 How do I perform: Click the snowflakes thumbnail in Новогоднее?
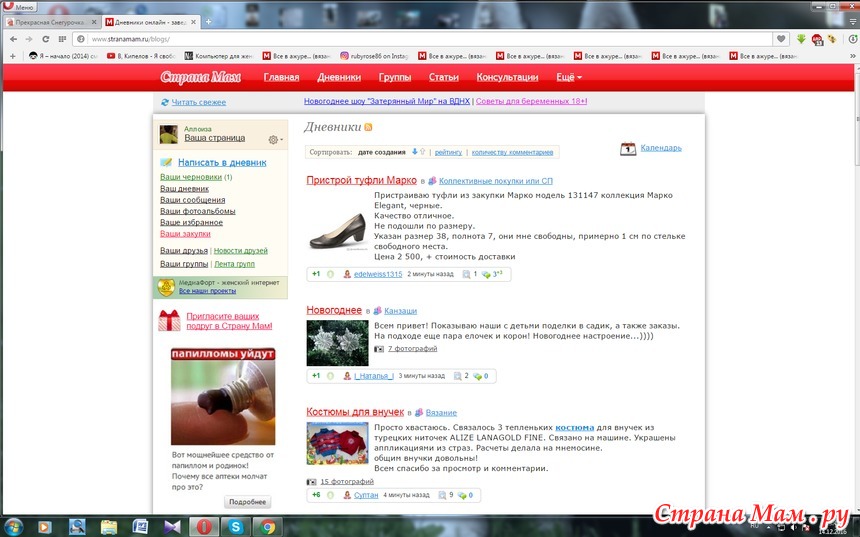(337, 343)
